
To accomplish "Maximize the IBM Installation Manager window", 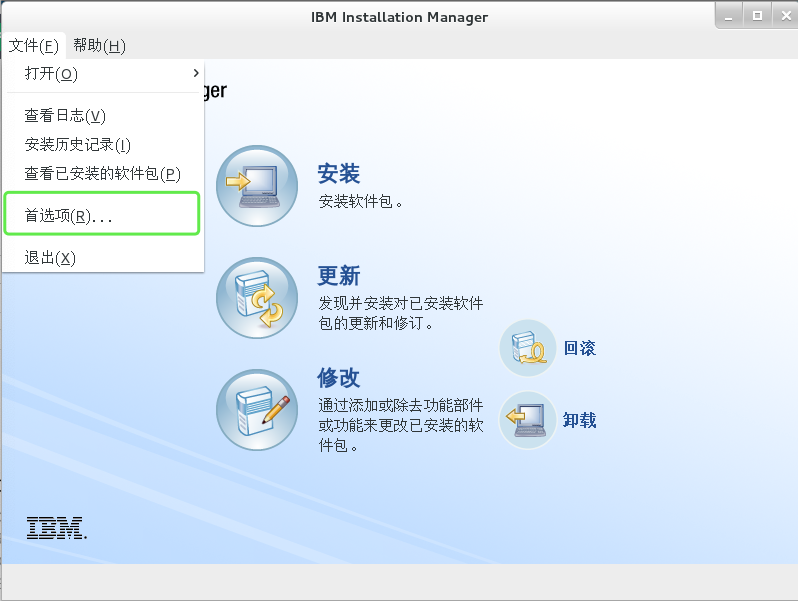I will point(757,16).
